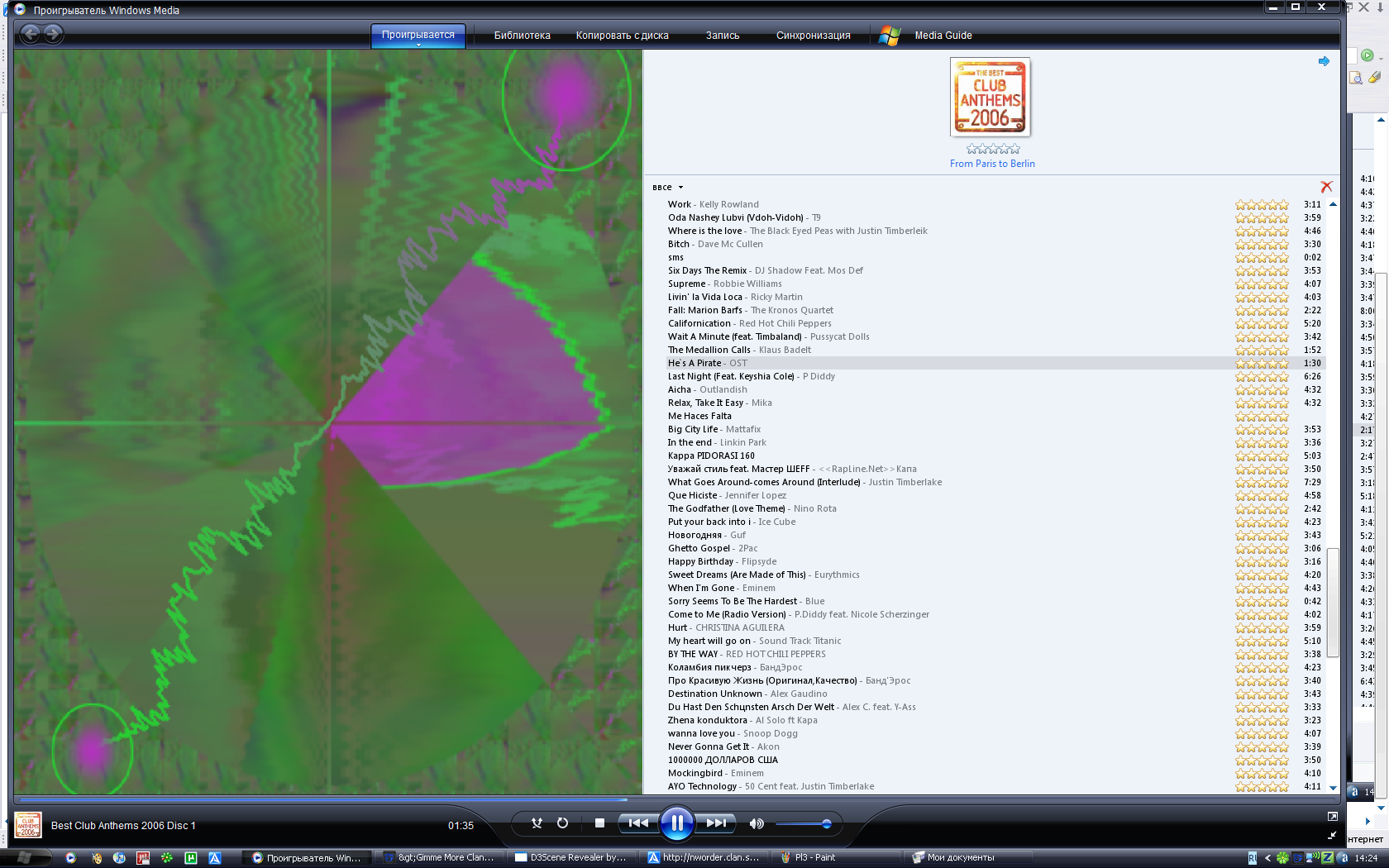
Task: Open the Windows logo Media Guide icon
Action: click(890, 36)
